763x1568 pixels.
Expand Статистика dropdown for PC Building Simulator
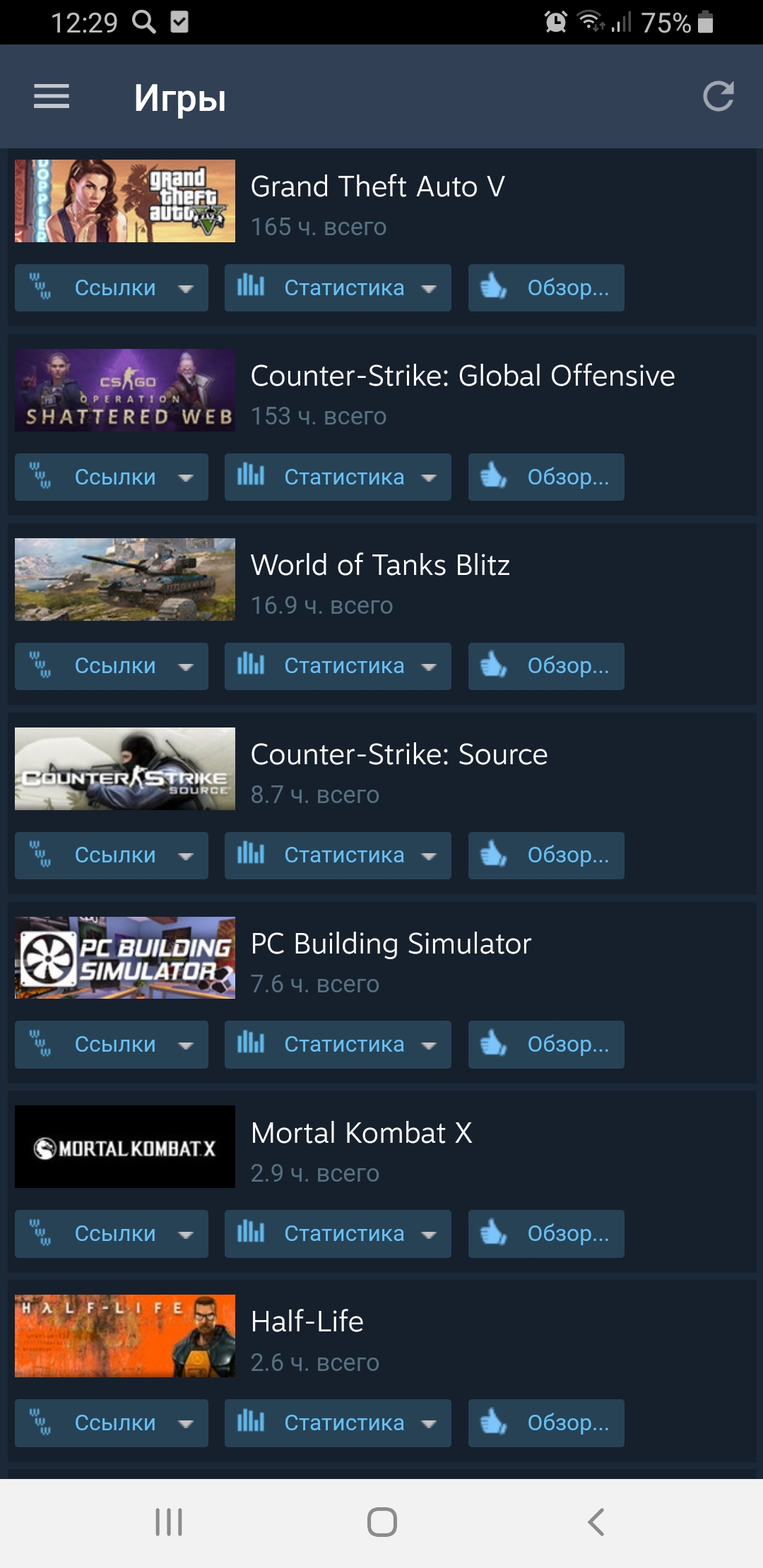tap(338, 1045)
